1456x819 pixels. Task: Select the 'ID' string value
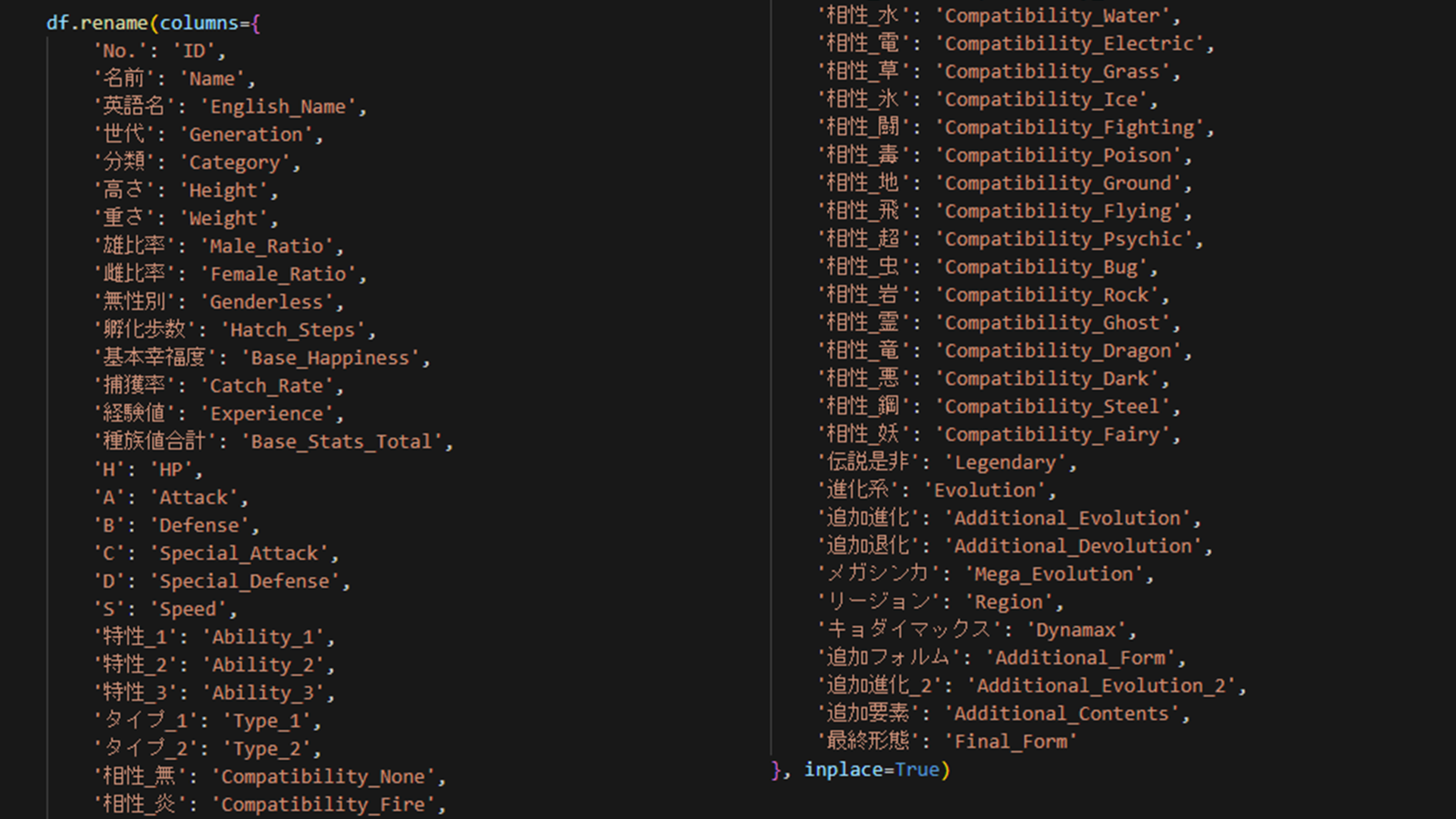194,51
